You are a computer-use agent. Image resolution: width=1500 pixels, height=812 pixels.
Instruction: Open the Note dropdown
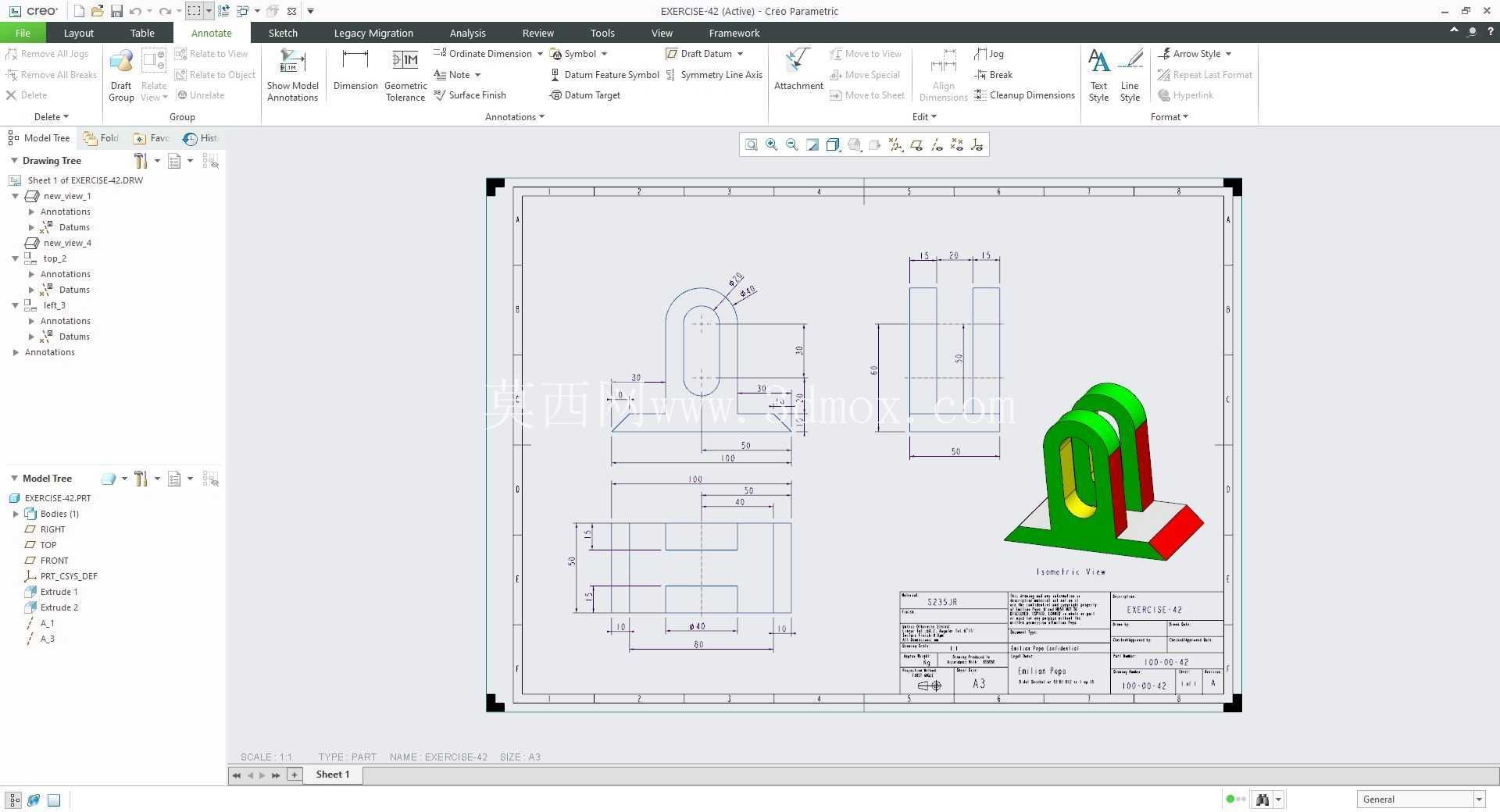(x=477, y=75)
